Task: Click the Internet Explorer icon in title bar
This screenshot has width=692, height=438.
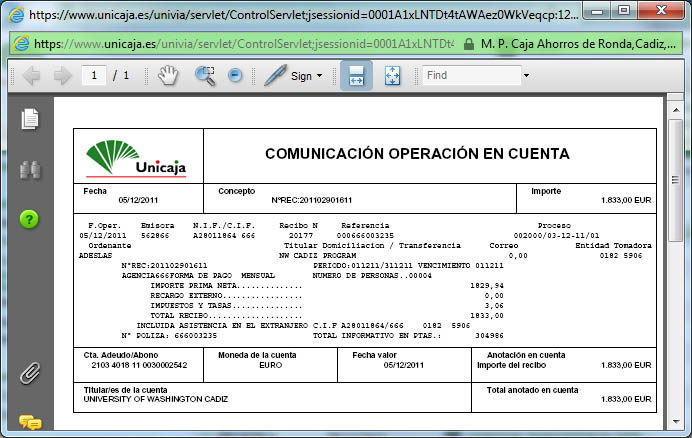Action: (x=16, y=15)
